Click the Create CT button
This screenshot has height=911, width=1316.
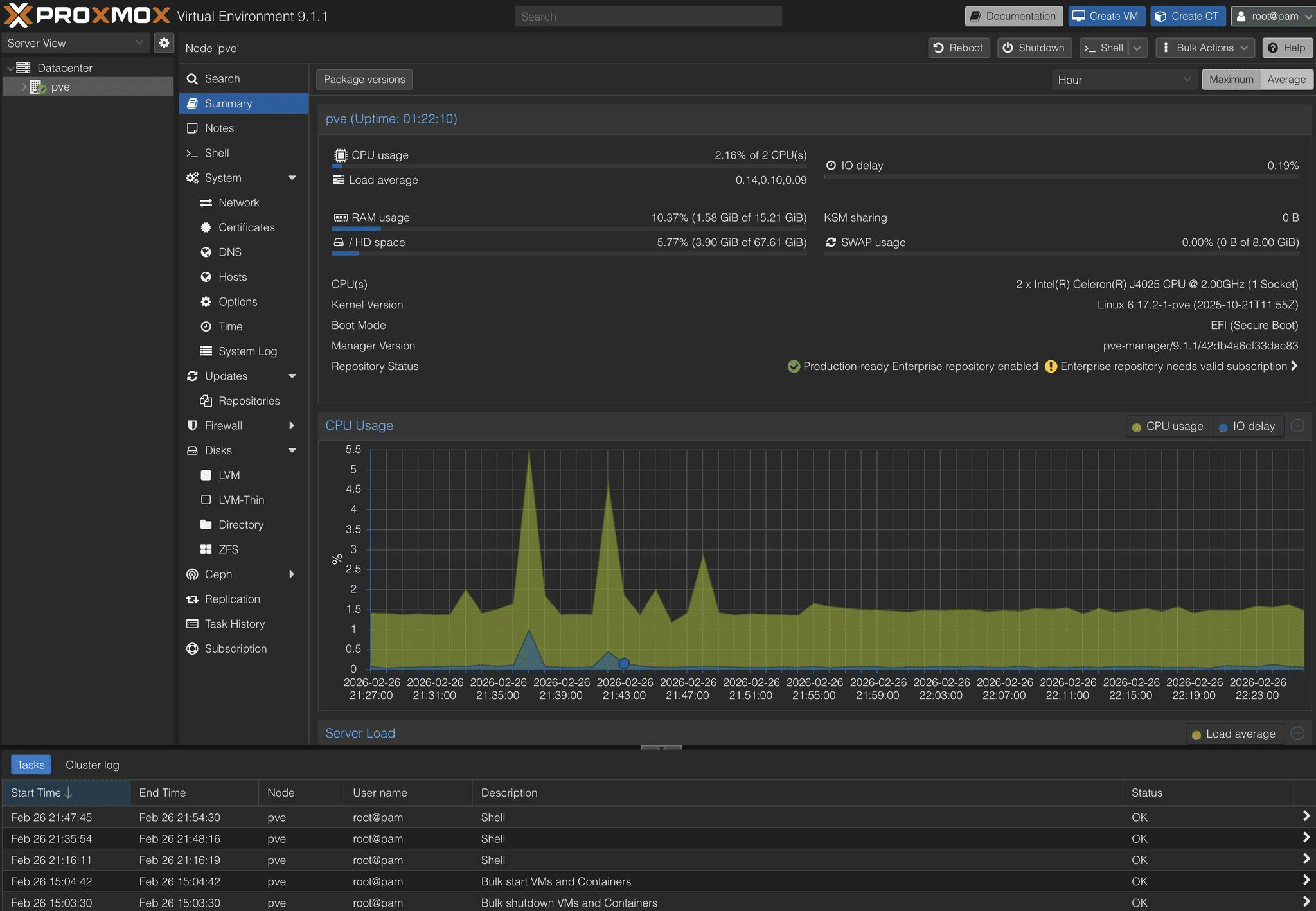[x=1187, y=16]
